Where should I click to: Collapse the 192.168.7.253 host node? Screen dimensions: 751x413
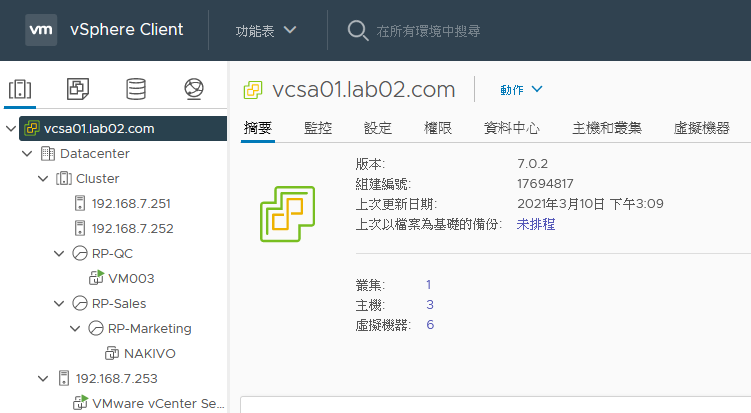click(x=43, y=379)
